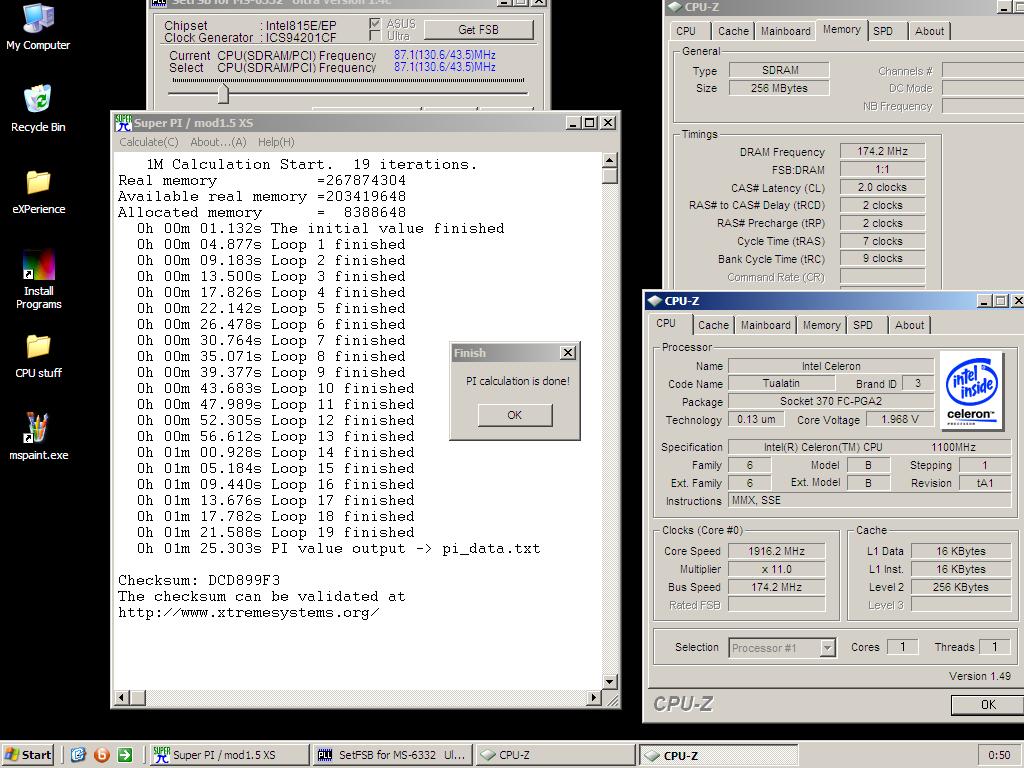Click the xtremesystems.org URL text
The image size is (1024, 768).
(248, 613)
